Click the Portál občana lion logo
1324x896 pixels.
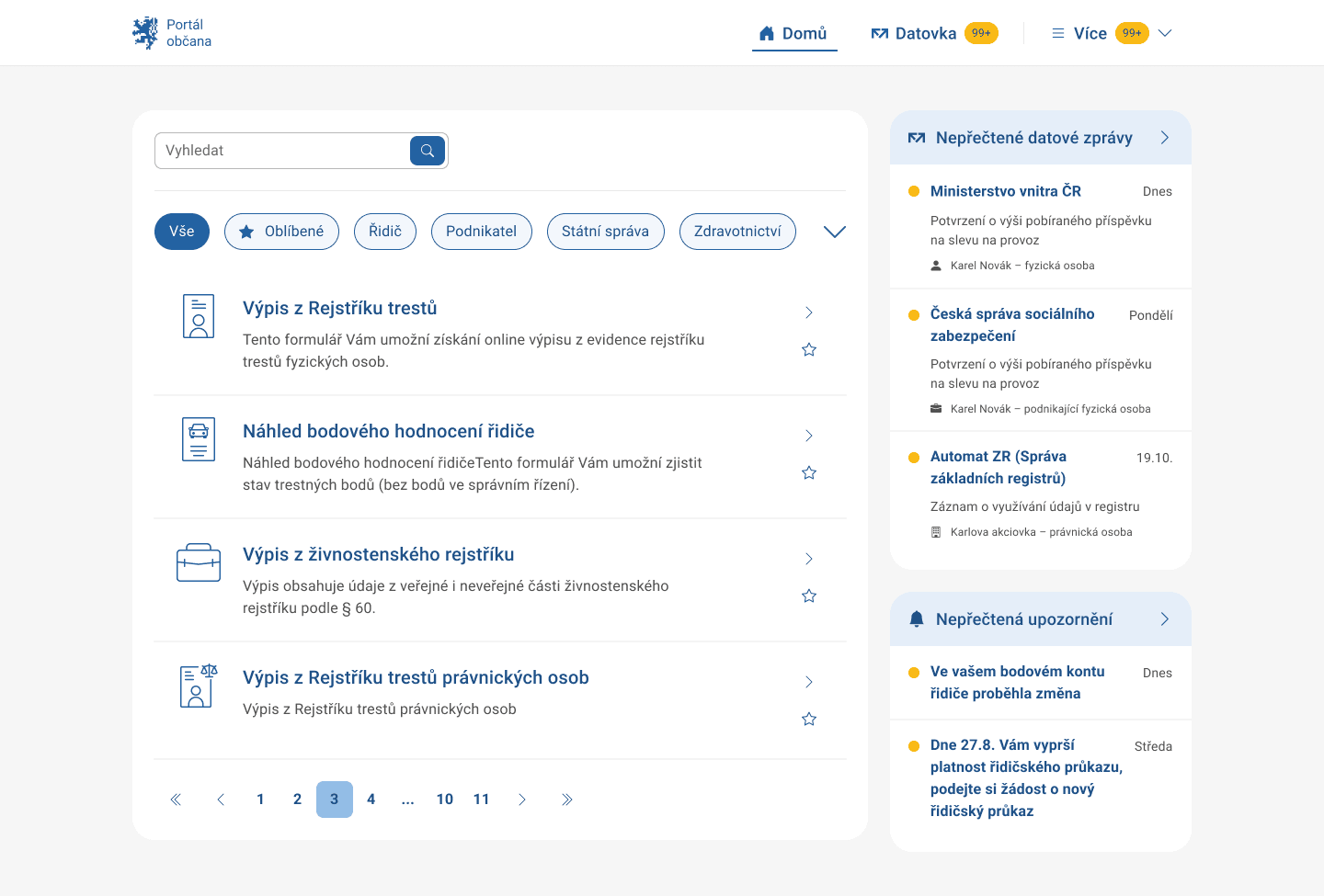coord(146,32)
